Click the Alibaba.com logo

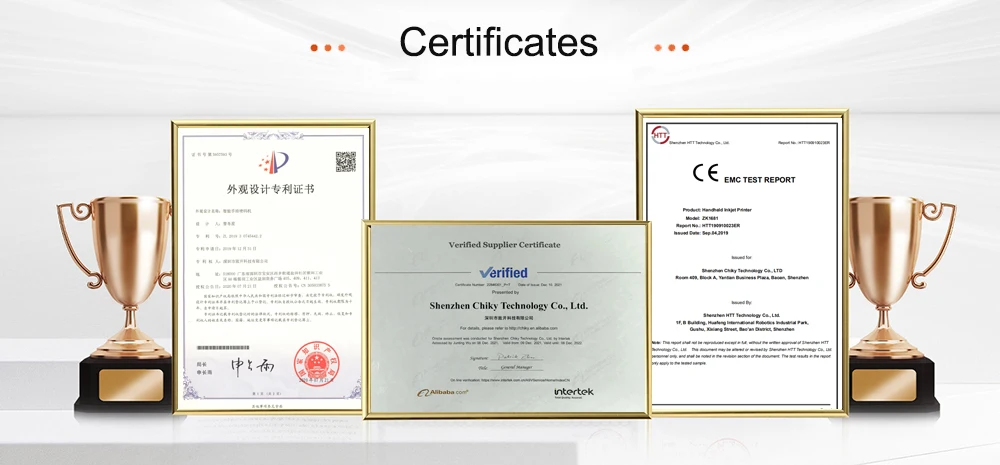click(x=443, y=392)
